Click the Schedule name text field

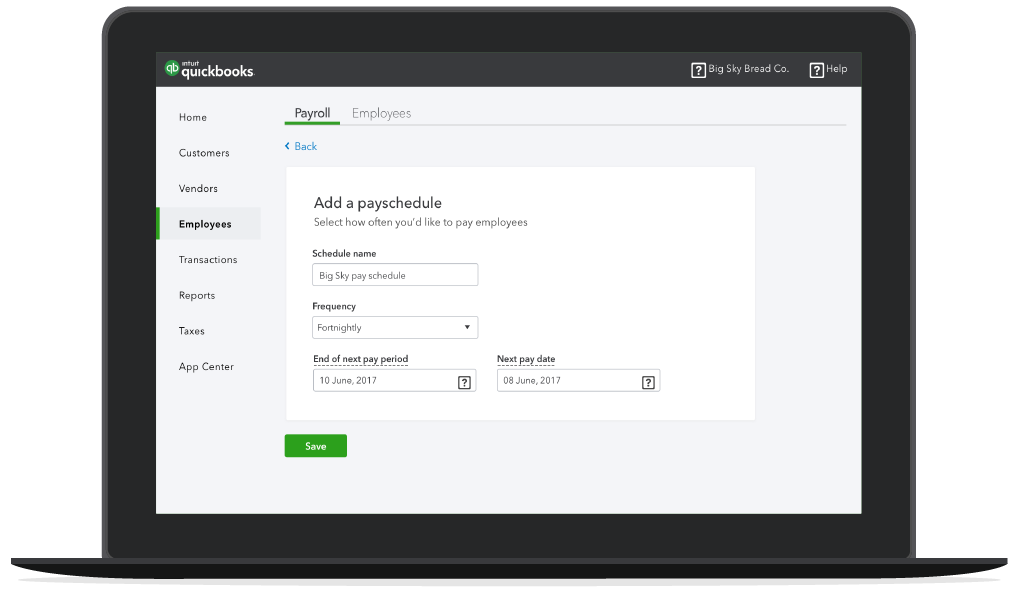pyautogui.click(x=394, y=275)
